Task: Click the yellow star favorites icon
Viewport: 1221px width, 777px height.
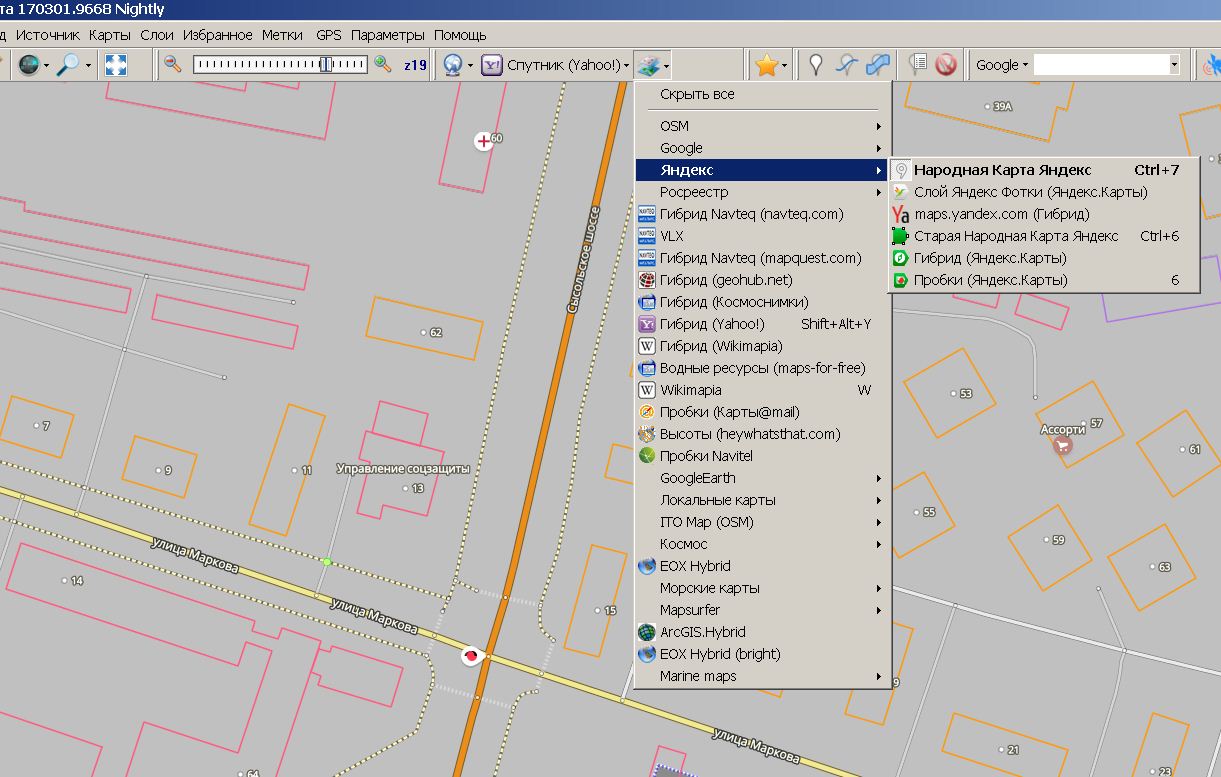Action: (766, 65)
